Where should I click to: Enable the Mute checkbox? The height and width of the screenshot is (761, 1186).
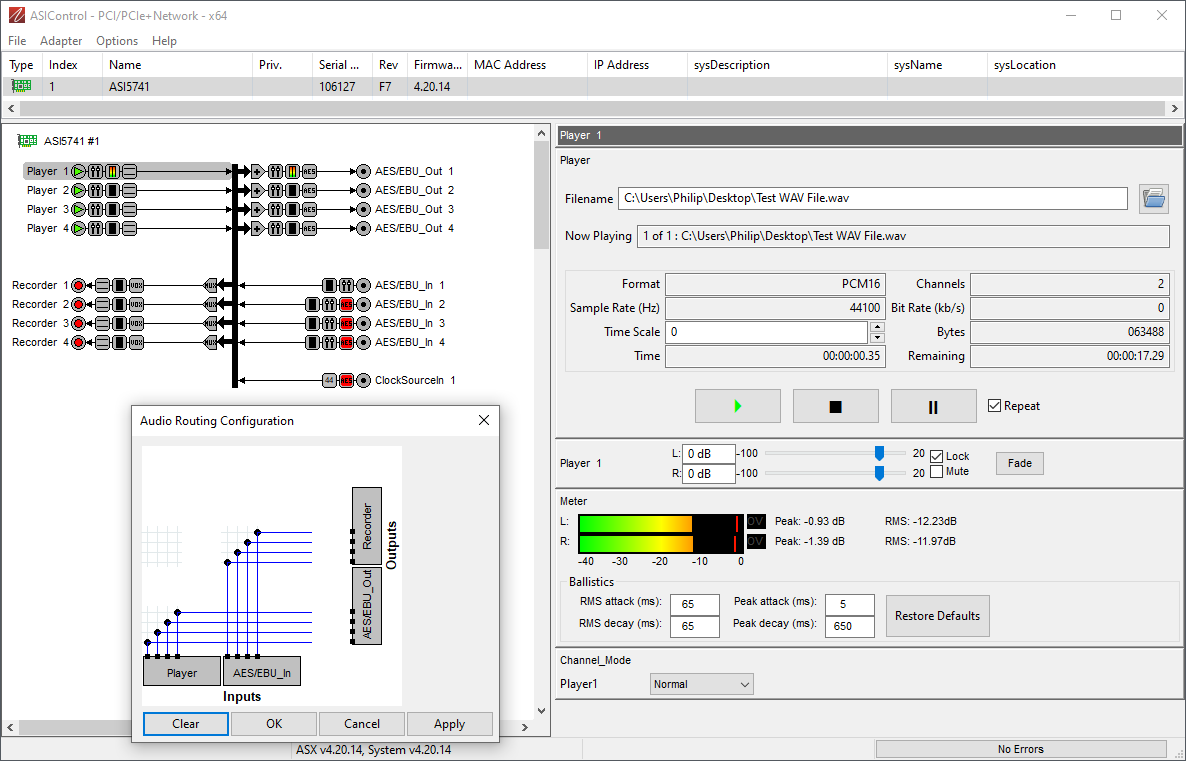[x=936, y=471]
